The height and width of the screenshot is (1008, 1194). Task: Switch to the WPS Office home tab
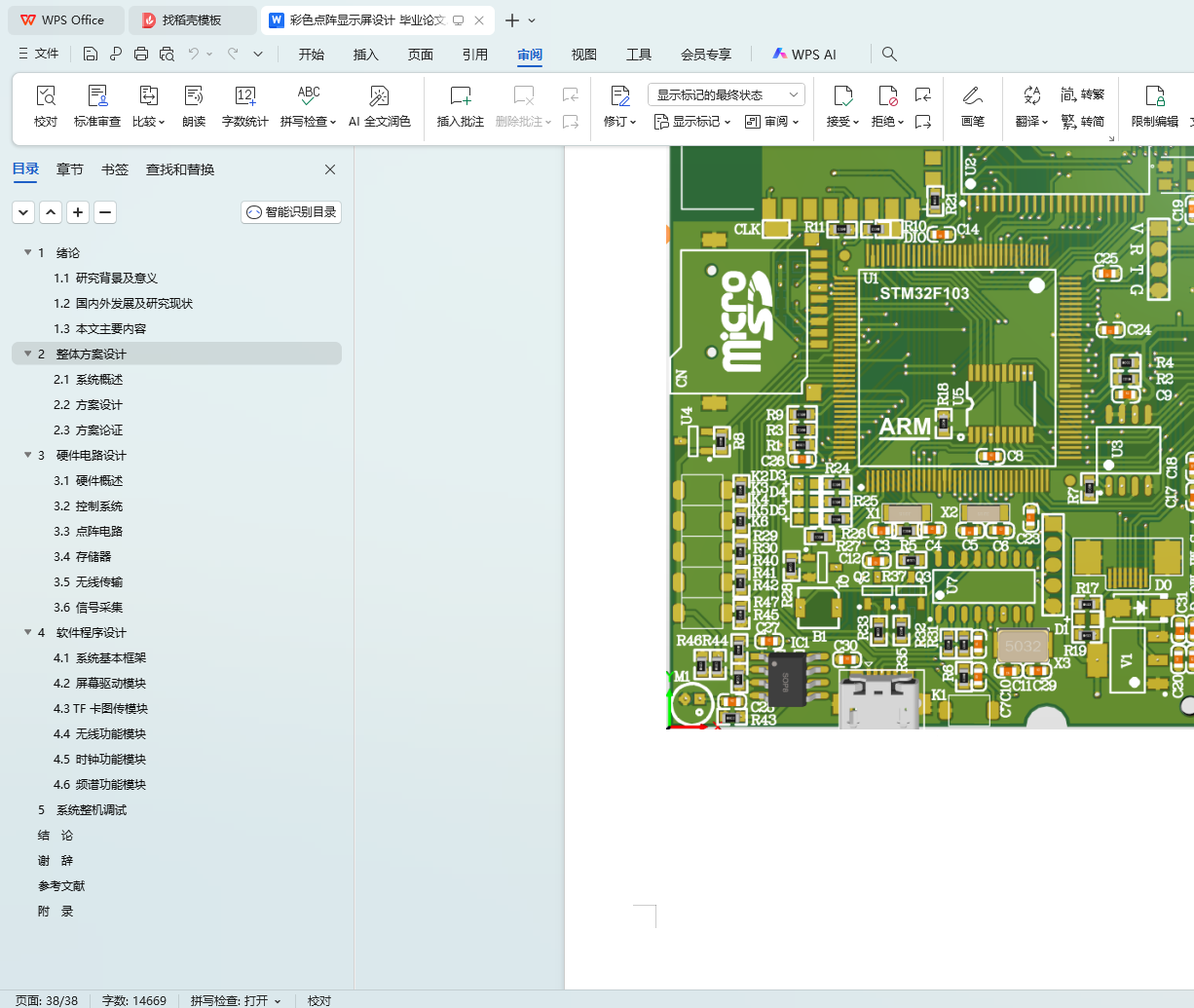coord(64,19)
